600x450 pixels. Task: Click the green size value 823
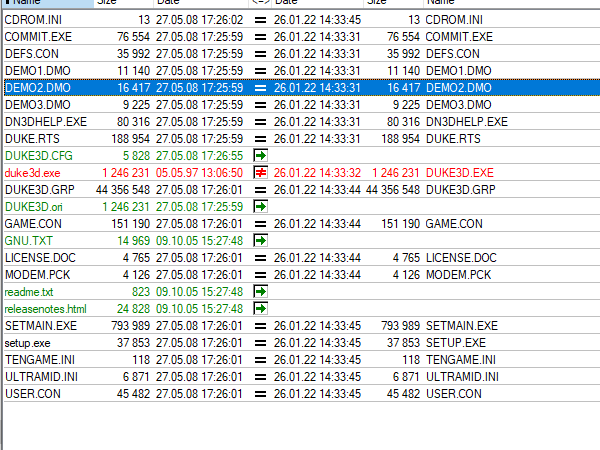point(141,292)
